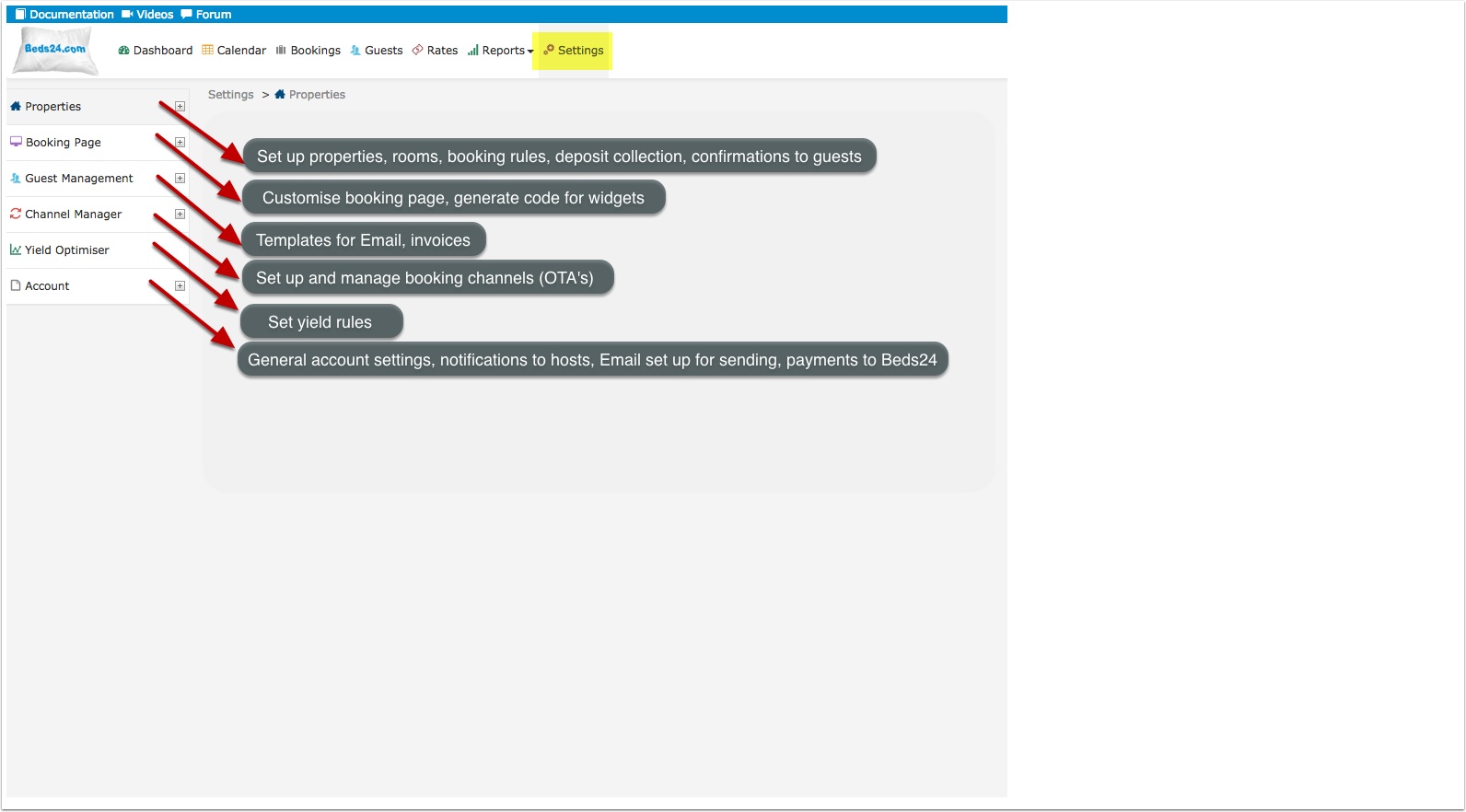Click the Settings gears icon
Image resolution: width=1466 pixels, height=812 pixels.
point(549,50)
